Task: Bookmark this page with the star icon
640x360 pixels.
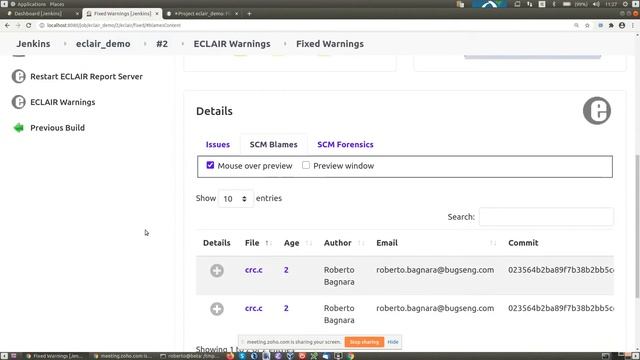Action: (x=587, y=25)
